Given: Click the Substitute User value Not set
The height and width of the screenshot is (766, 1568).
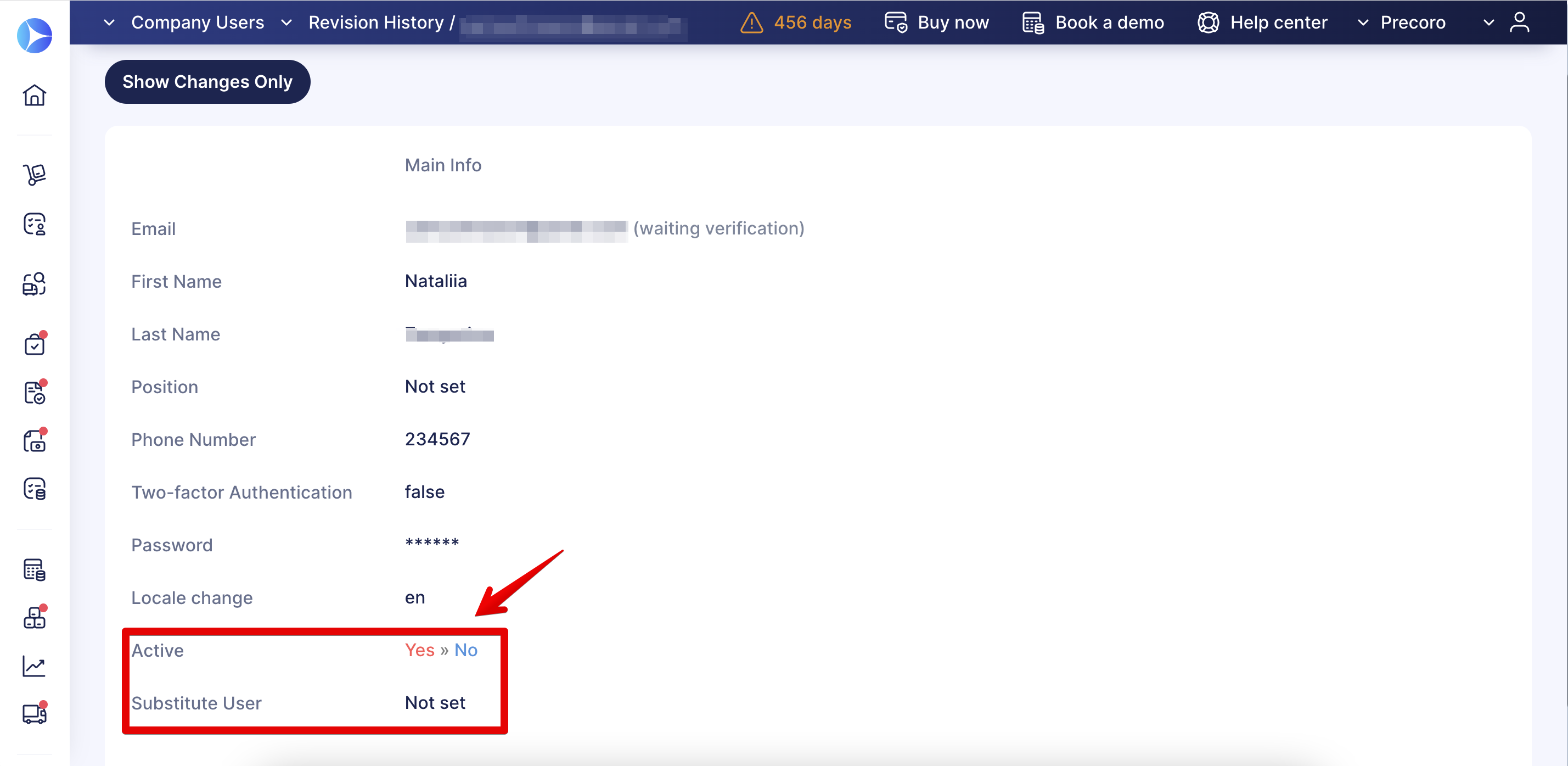Looking at the screenshot, I should coord(435,703).
